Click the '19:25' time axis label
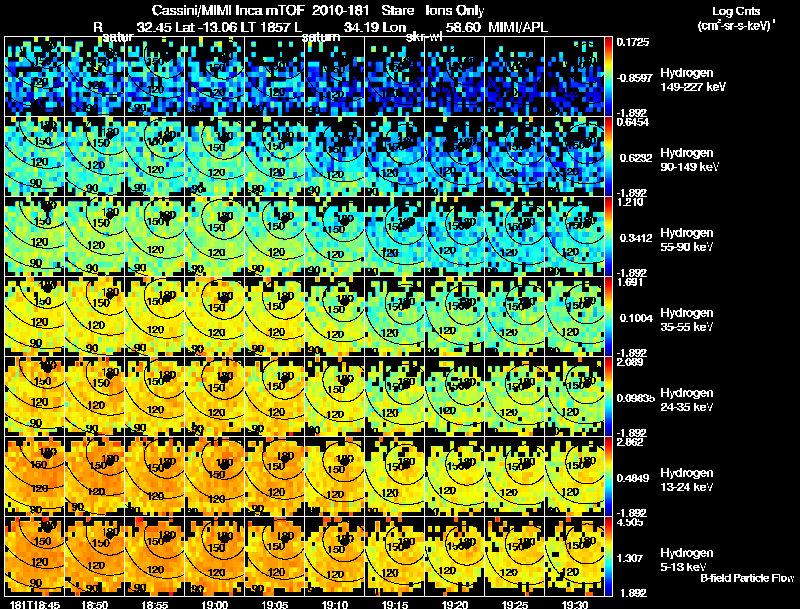This screenshot has width=800, height=609. click(514, 604)
